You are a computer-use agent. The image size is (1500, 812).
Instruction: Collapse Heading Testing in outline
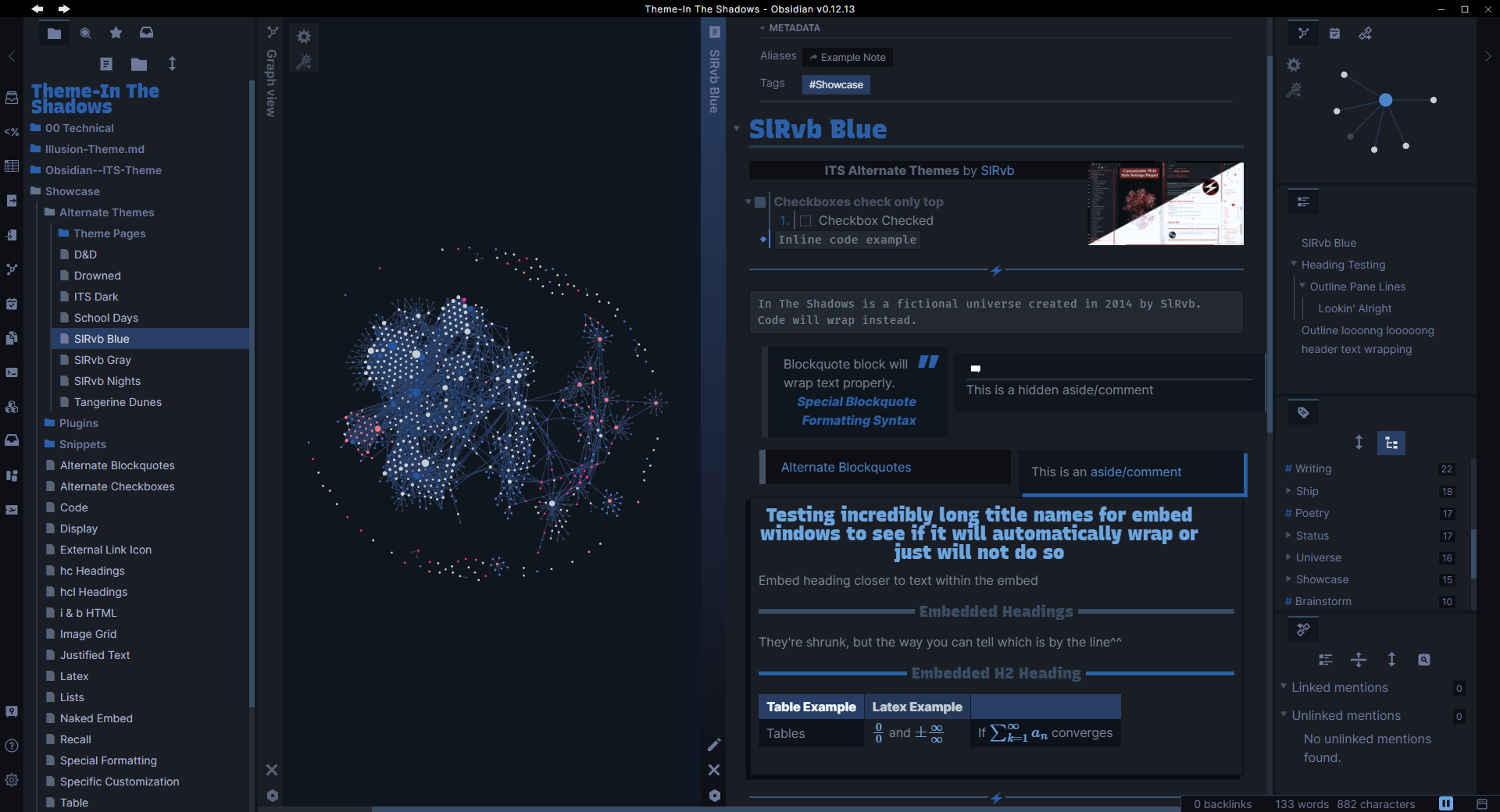coord(1294,264)
